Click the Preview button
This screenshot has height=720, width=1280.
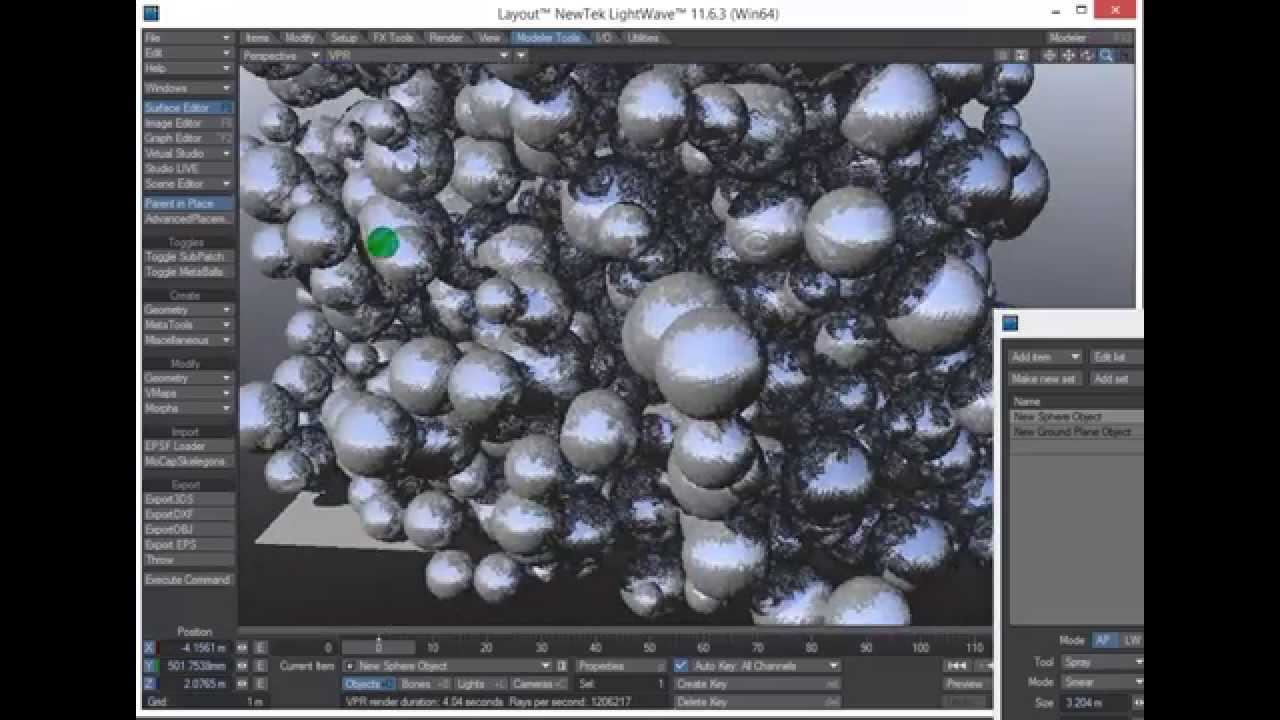click(966, 684)
